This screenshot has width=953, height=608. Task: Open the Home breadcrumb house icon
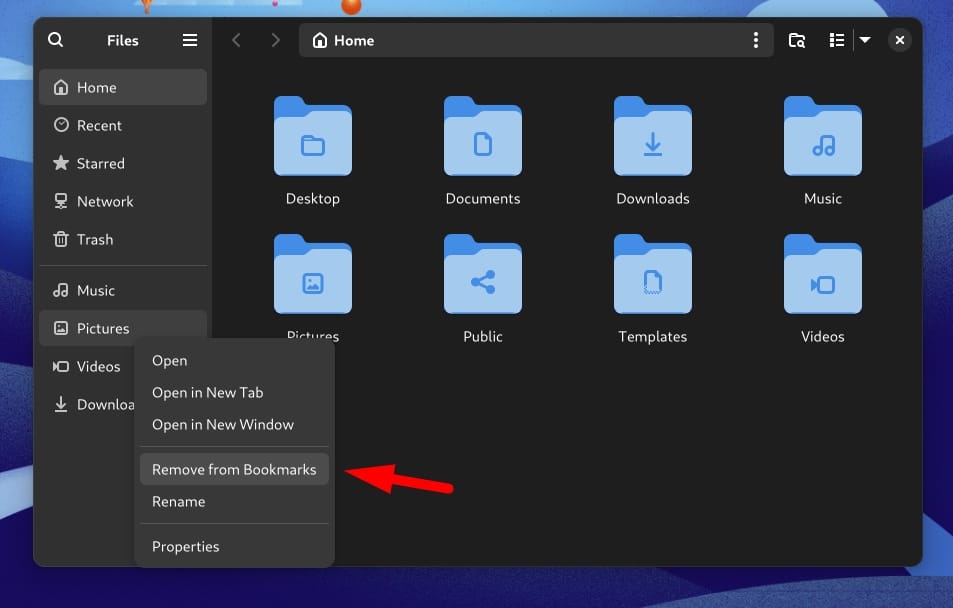[319, 40]
